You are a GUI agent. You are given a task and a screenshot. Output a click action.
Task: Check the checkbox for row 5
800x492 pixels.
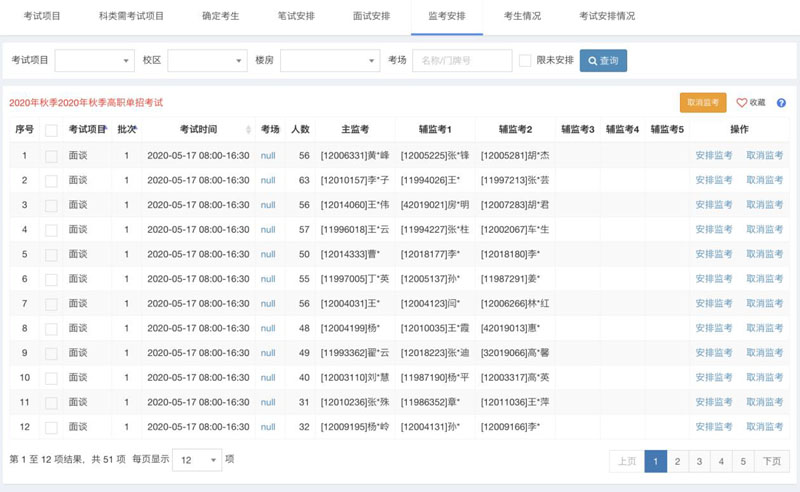click(51, 254)
